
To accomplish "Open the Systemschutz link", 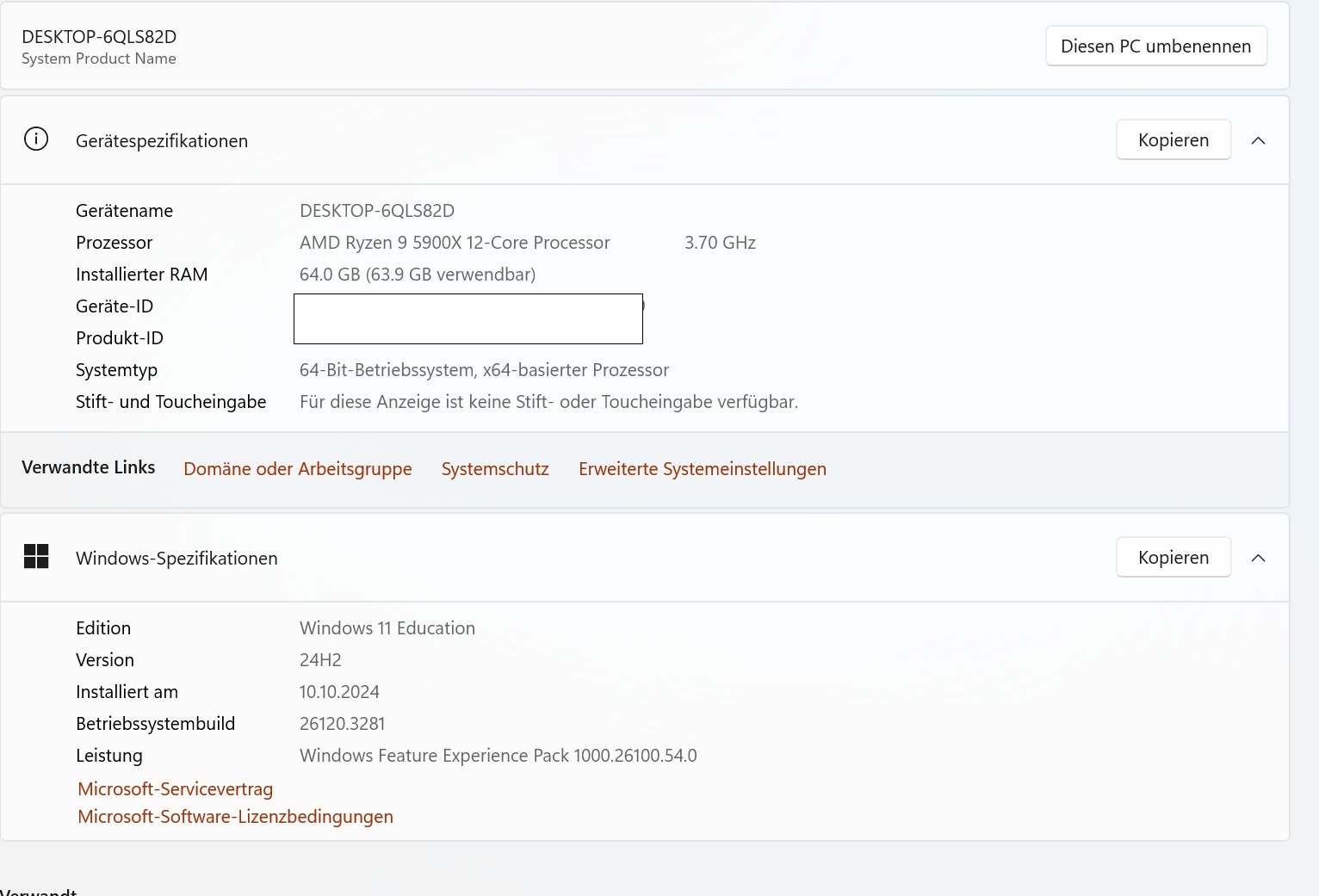I will 495,469.
